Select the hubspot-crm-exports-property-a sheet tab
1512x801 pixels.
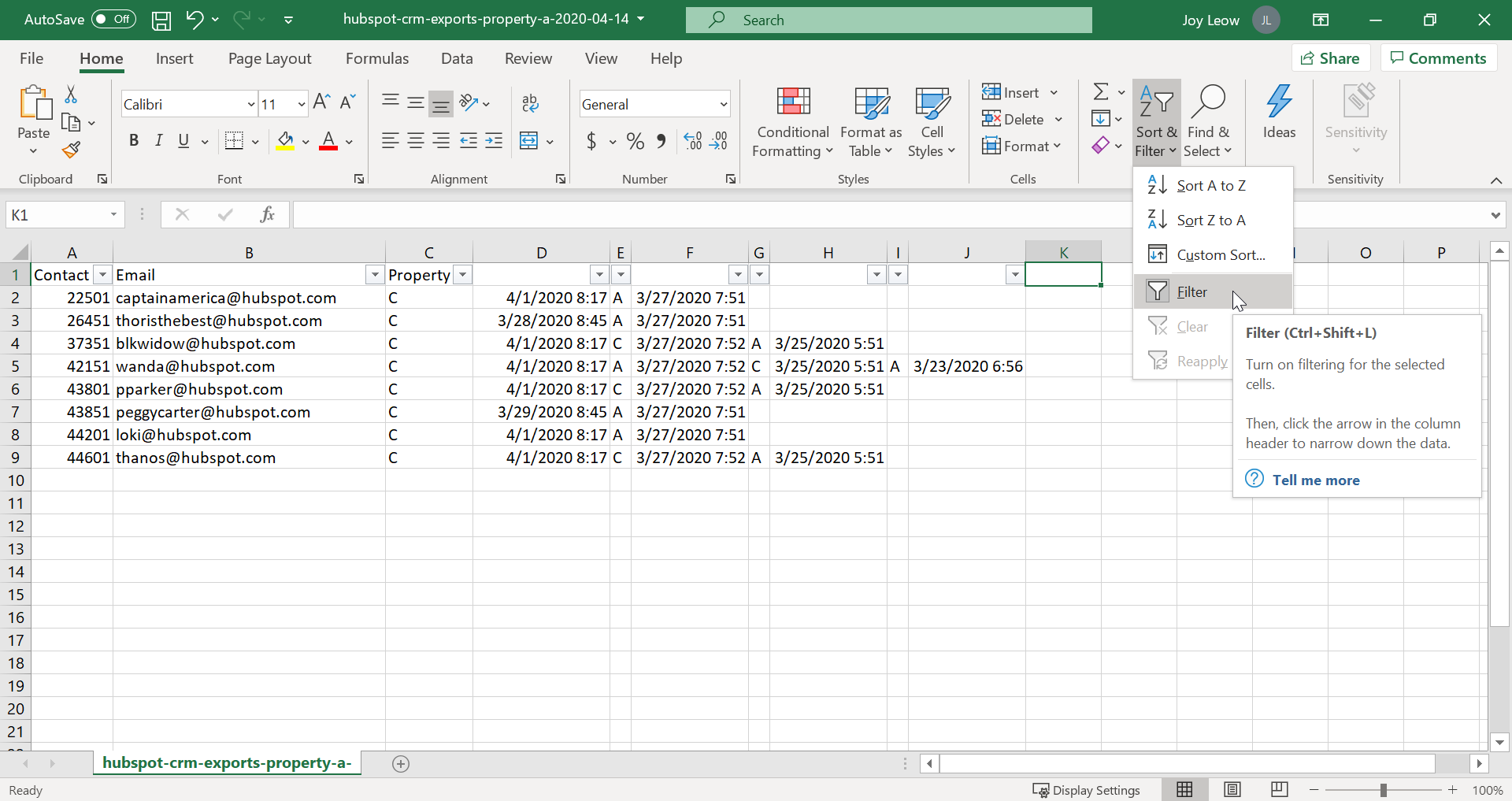(x=227, y=762)
